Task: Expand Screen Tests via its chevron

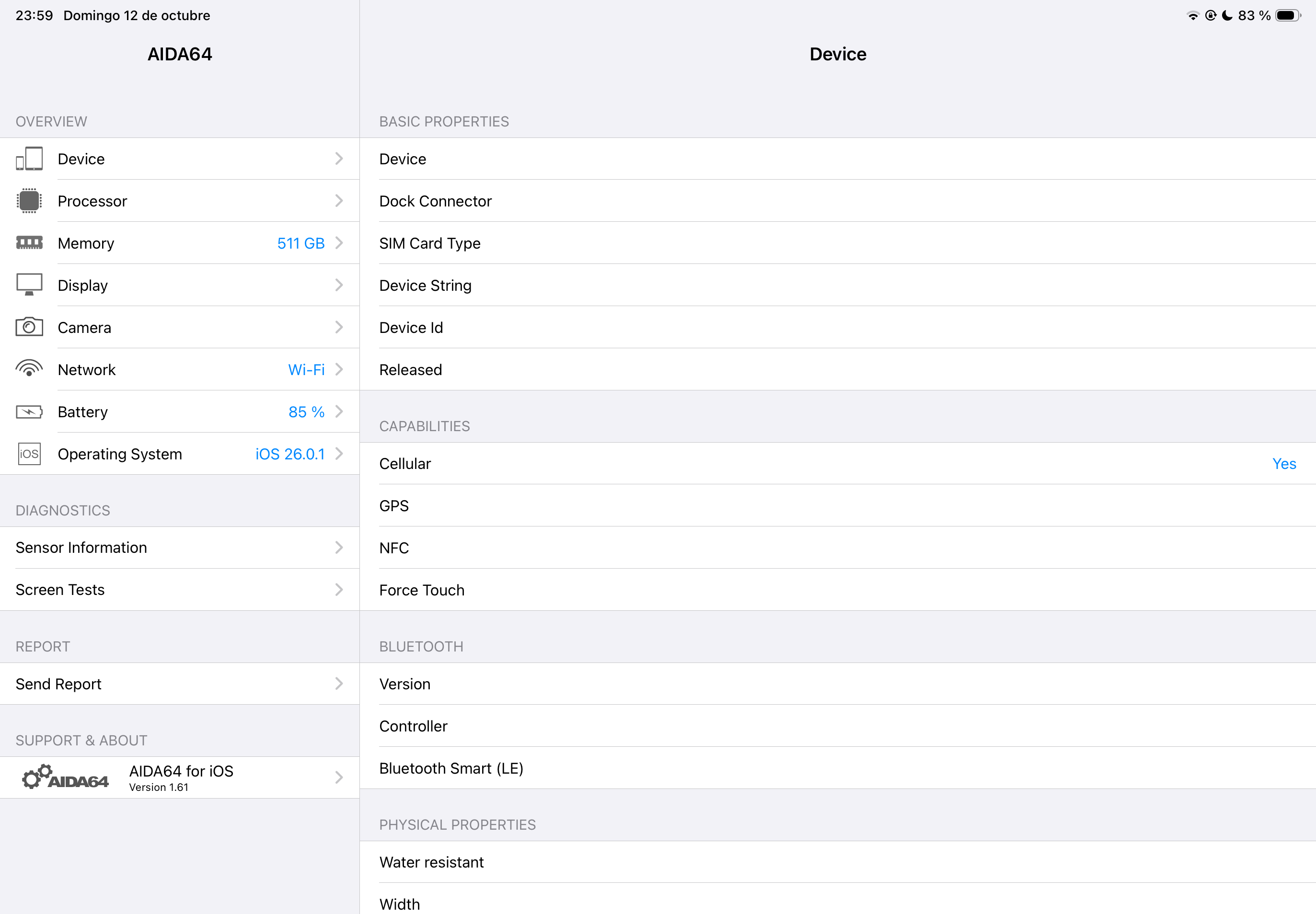Action: [339, 589]
